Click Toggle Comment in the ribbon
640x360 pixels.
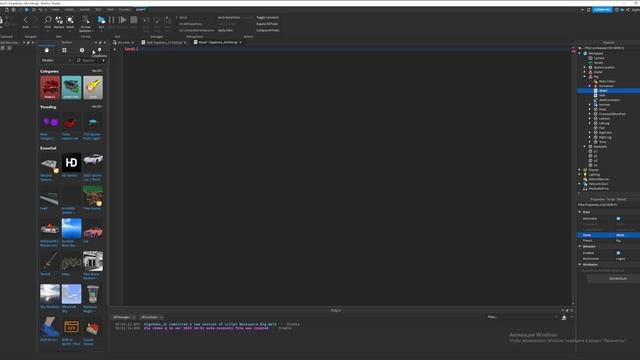tap(267, 18)
